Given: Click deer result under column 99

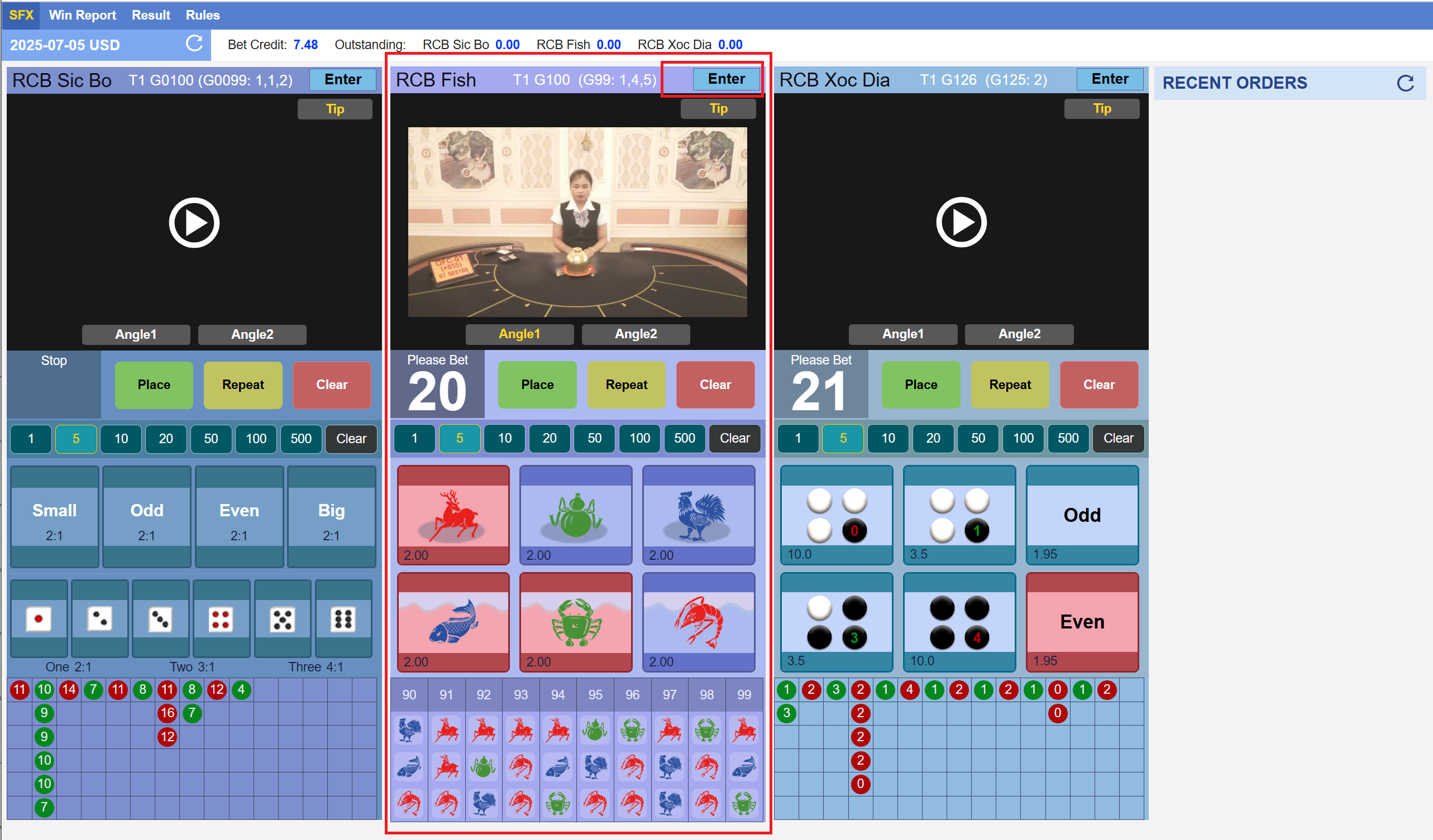Looking at the screenshot, I should coord(744,730).
